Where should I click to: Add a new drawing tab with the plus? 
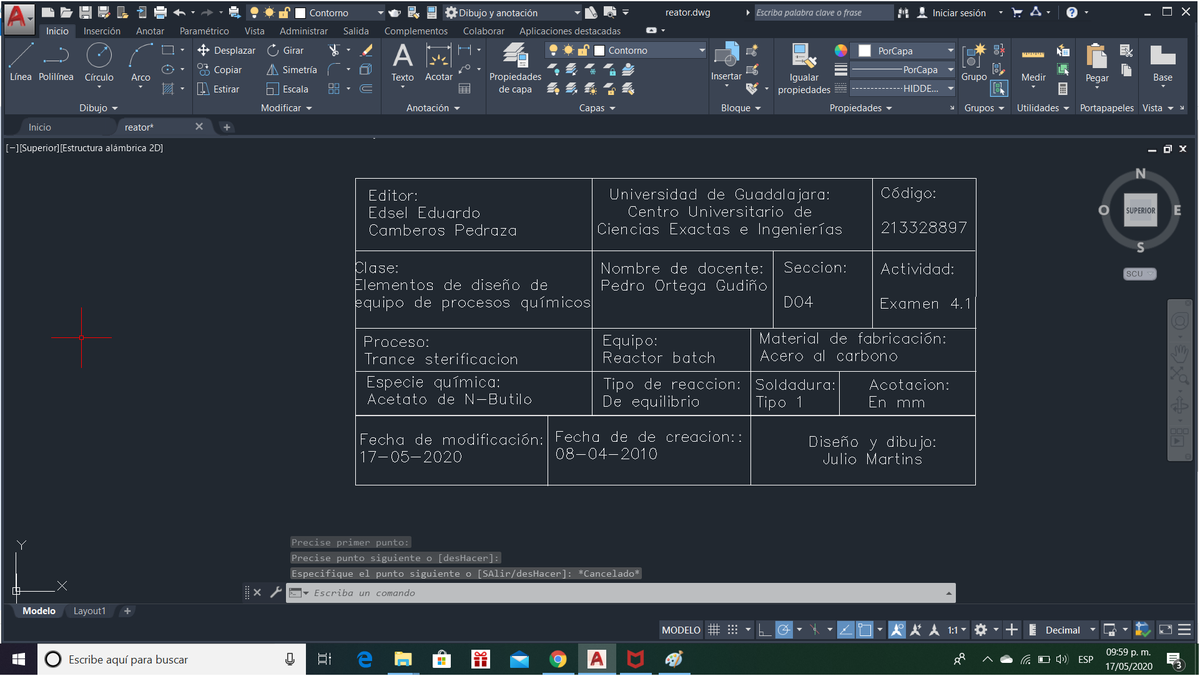click(227, 127)
